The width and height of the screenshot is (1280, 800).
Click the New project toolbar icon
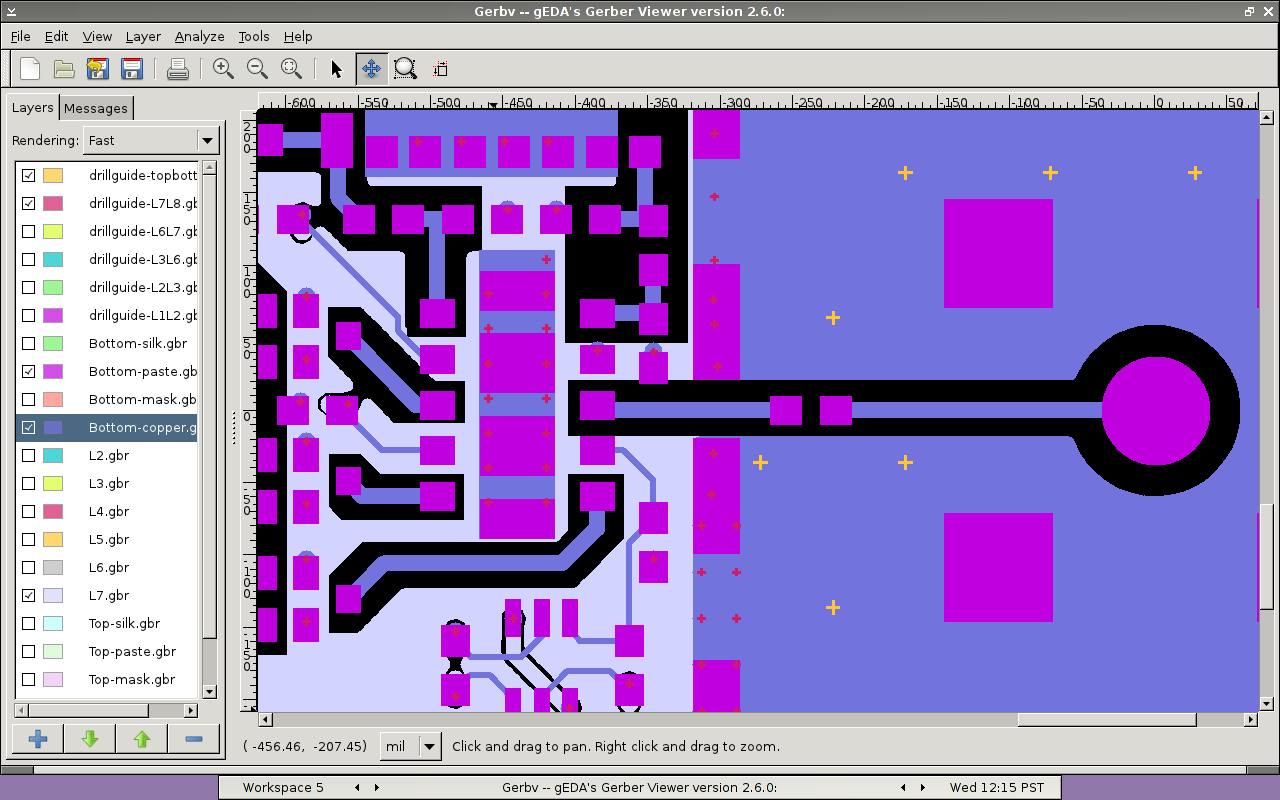30,69
